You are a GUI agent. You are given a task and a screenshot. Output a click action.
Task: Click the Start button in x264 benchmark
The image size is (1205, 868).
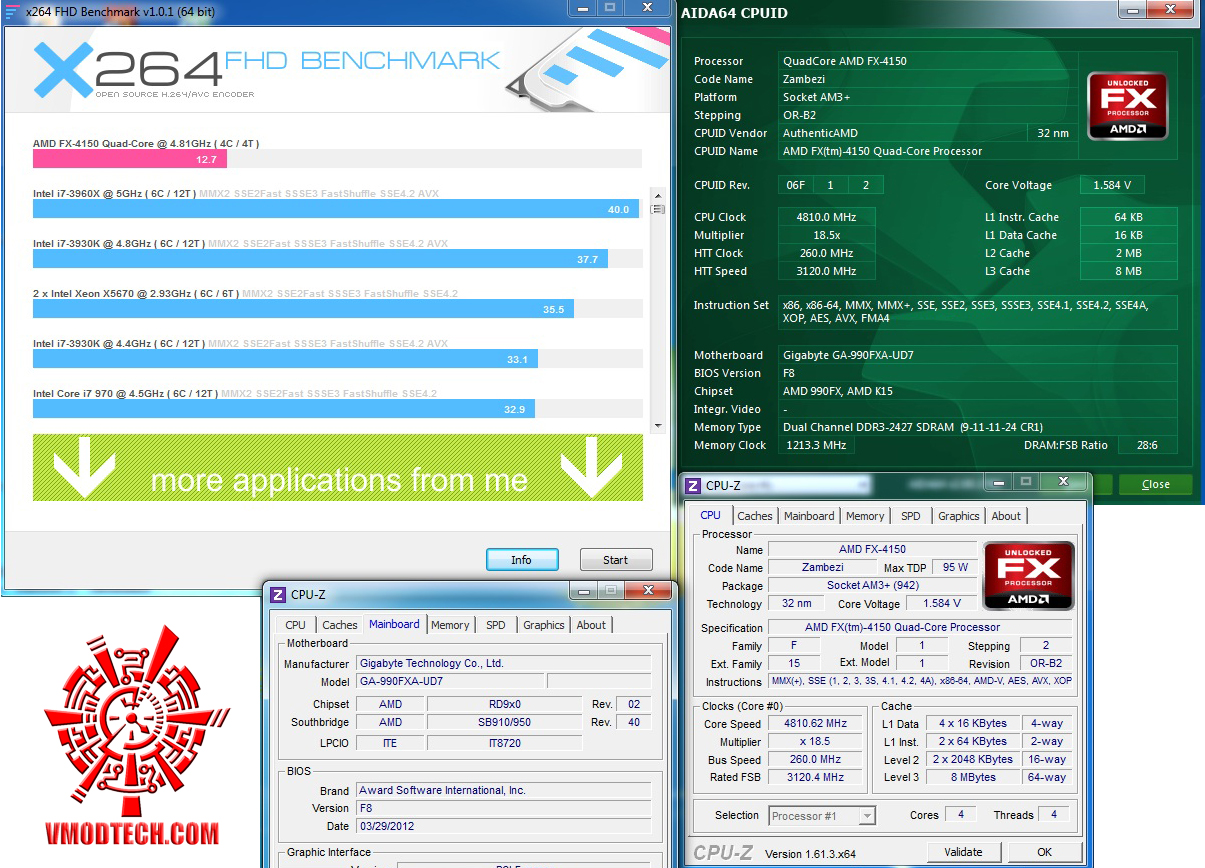tap(616, 560)
